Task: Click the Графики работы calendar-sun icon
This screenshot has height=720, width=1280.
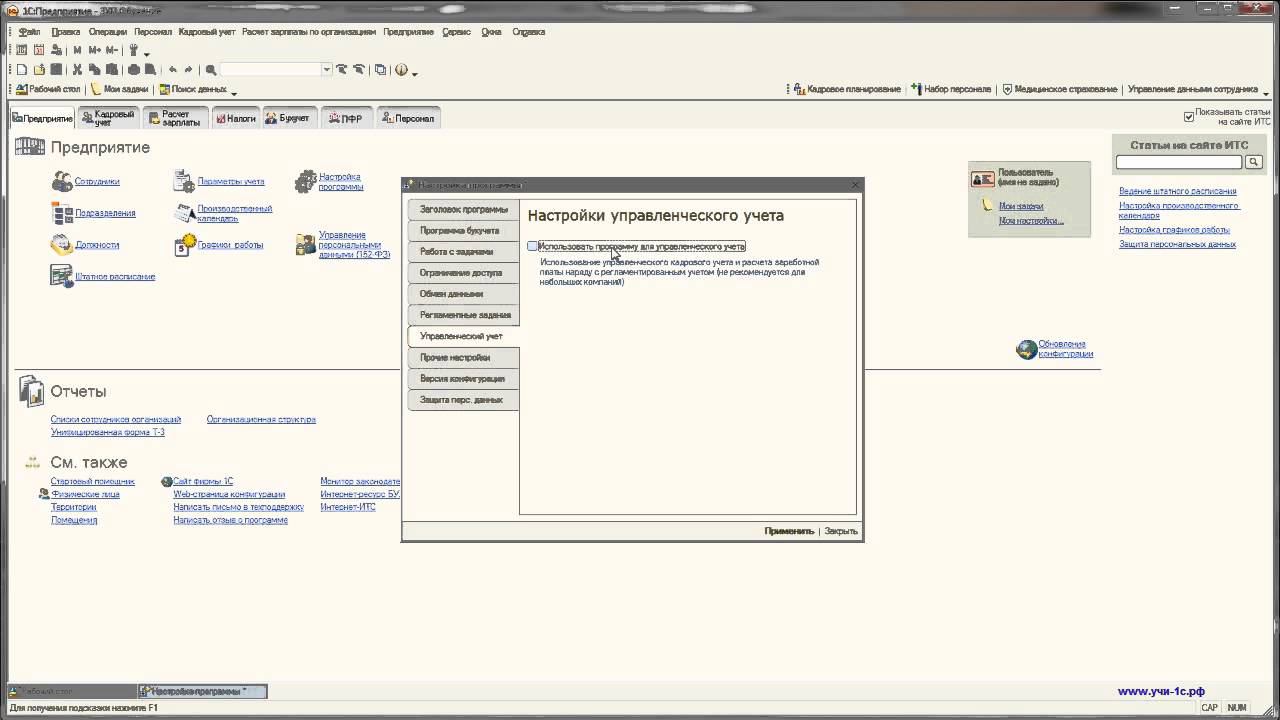Action: 184,245
